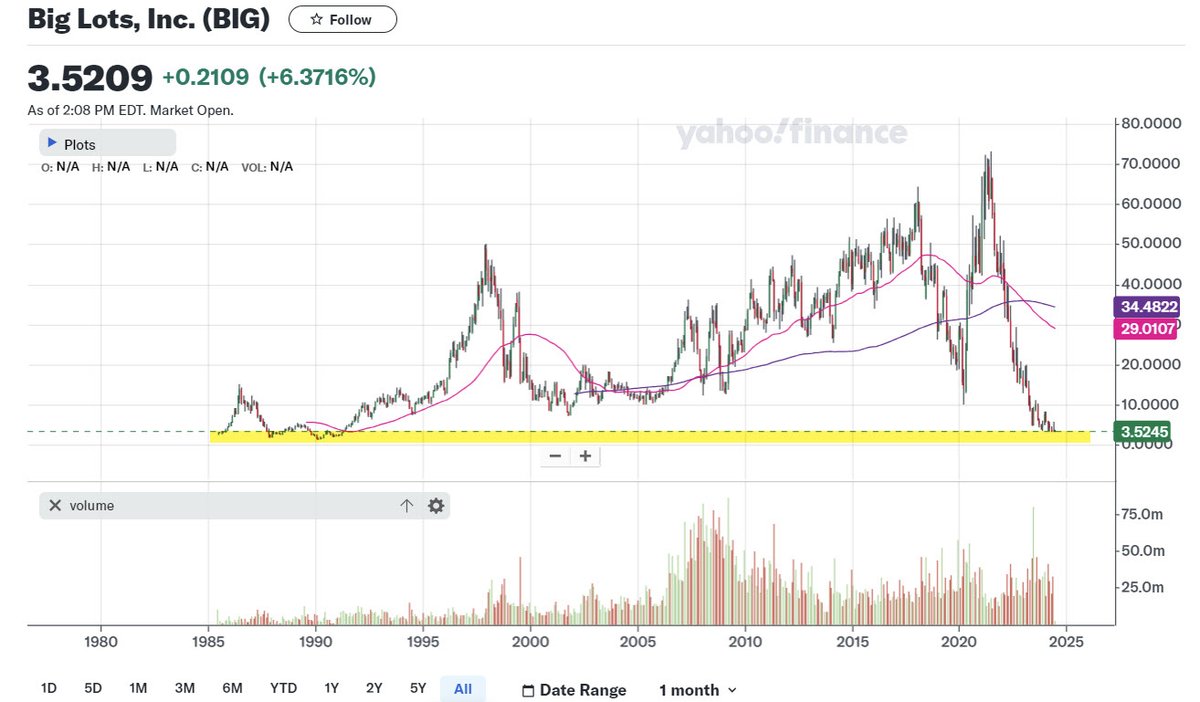
Task: Select the 1D range
Action: (x=48, y=688)
